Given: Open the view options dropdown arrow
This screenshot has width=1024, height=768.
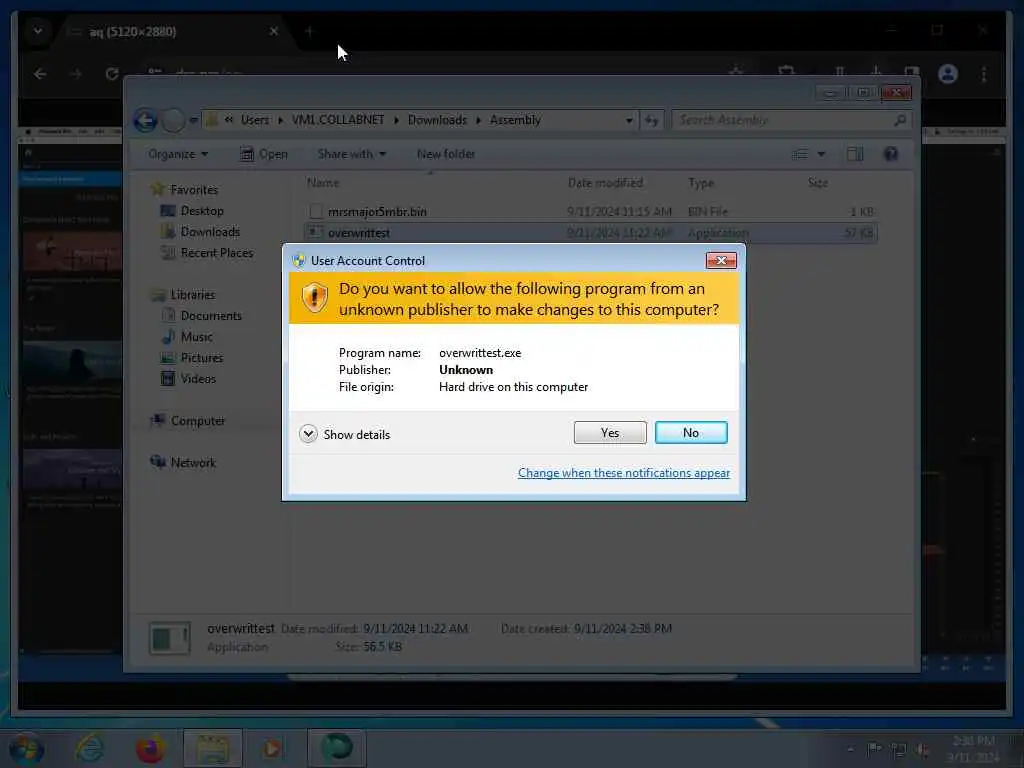Looking at the screenshot, I should [x=822, y=154].
